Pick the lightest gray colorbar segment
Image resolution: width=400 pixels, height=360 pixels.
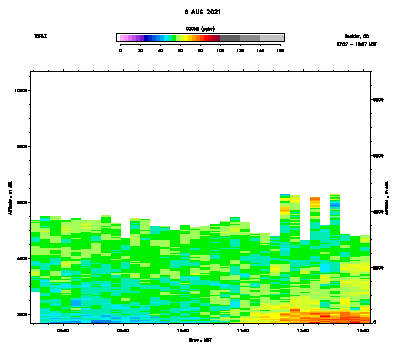pyautogui.click(x=272, y=38)
